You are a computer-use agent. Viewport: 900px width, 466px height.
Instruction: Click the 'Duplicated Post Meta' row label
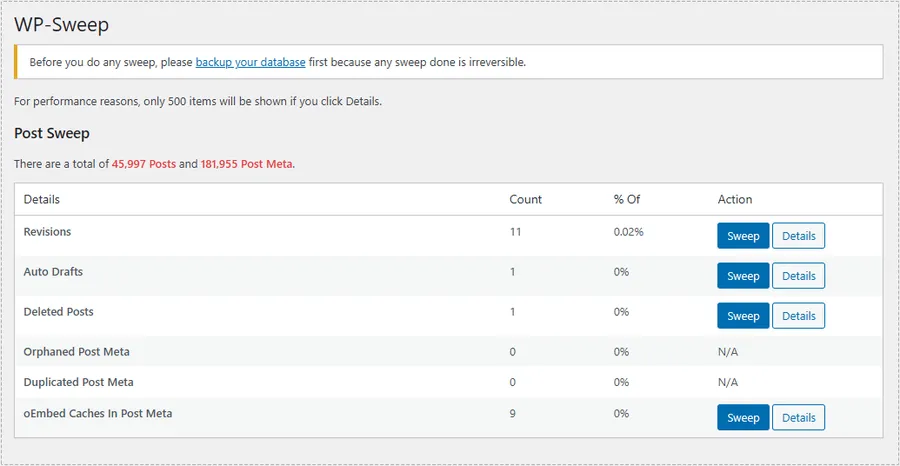coord(79,382)
